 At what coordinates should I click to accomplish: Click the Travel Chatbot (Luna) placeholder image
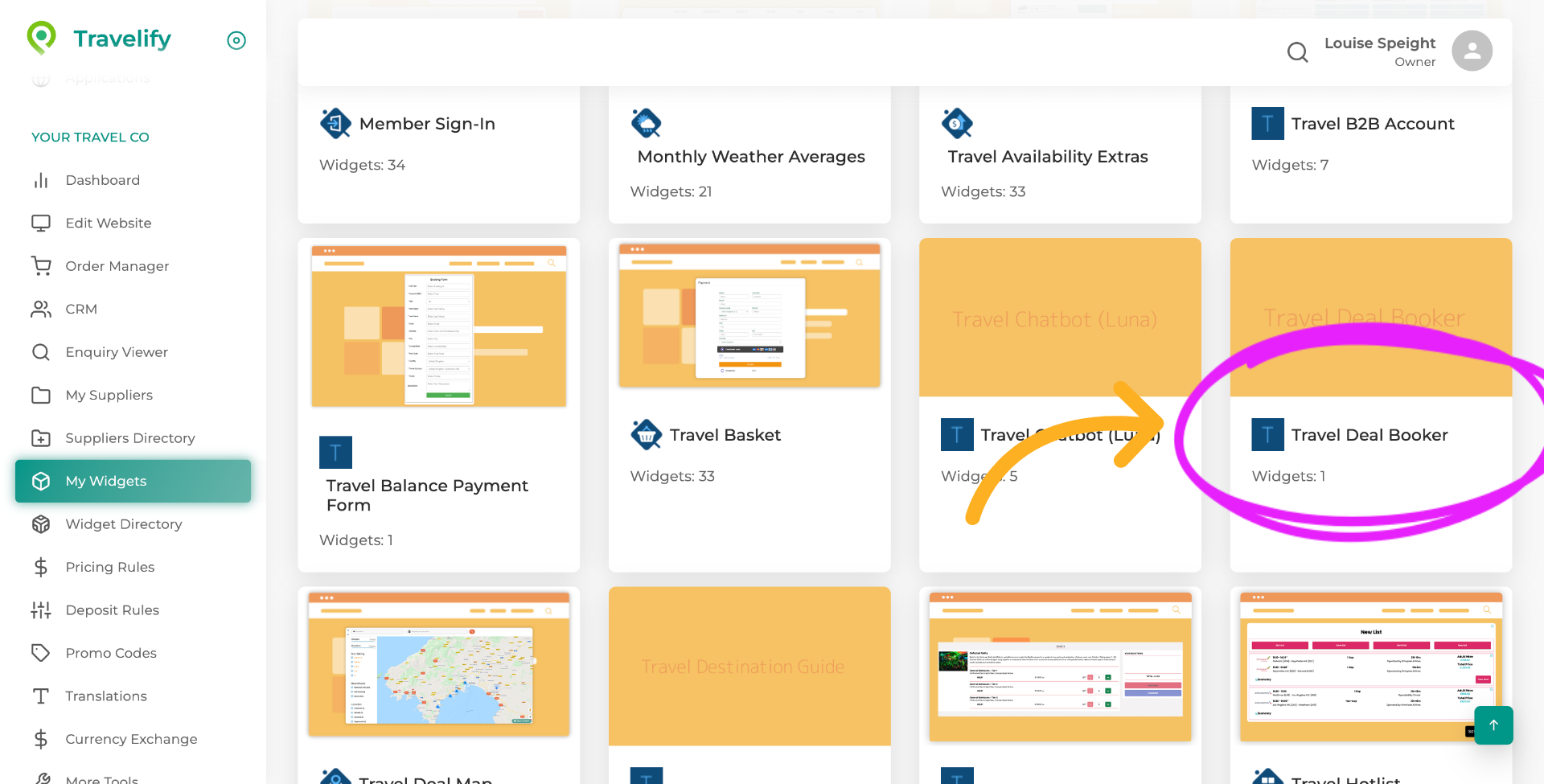click(x=1060, y=318)
